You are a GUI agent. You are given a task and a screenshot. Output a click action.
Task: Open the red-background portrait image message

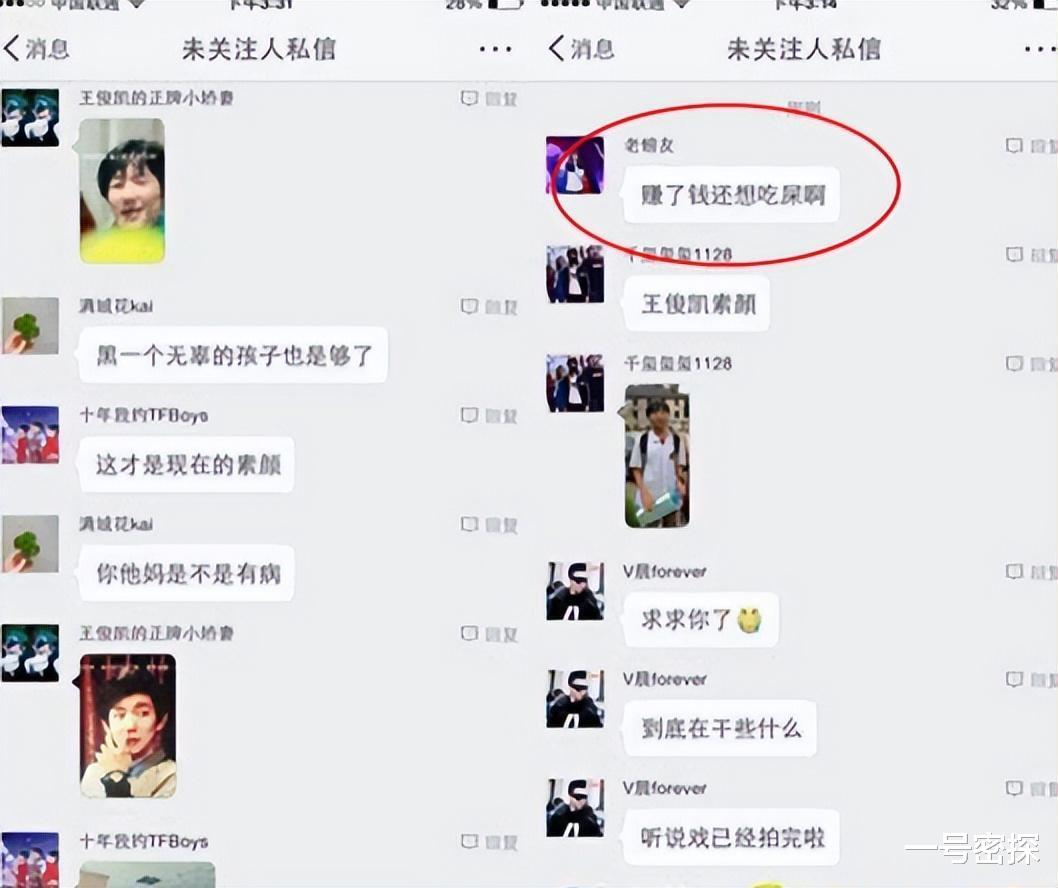point(128,726)
